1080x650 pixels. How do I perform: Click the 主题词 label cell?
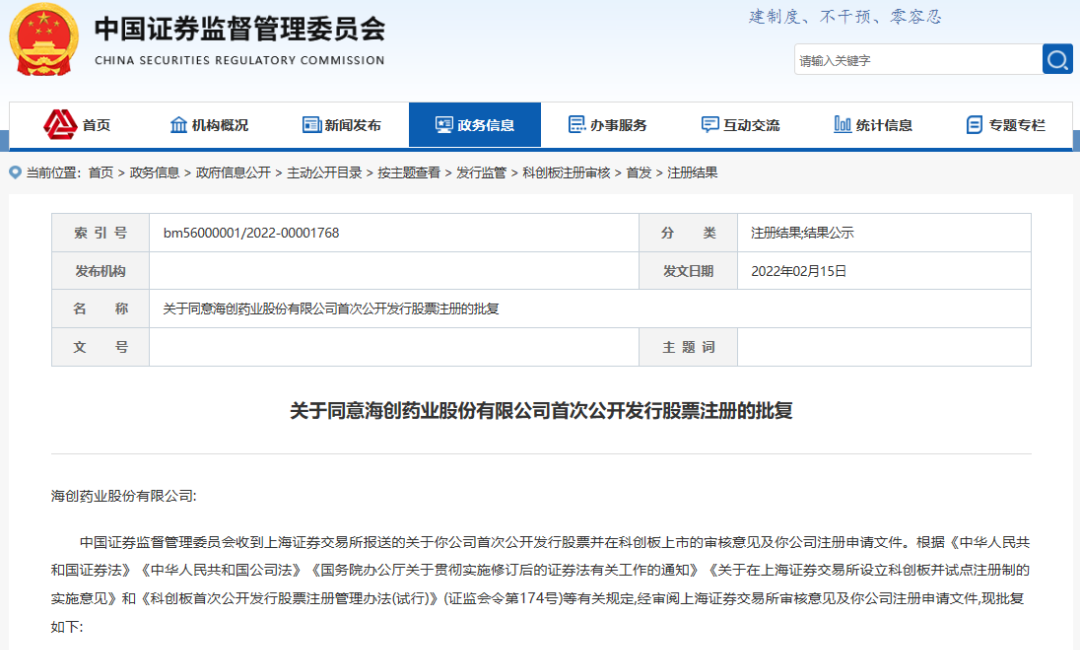pos(688,347)
